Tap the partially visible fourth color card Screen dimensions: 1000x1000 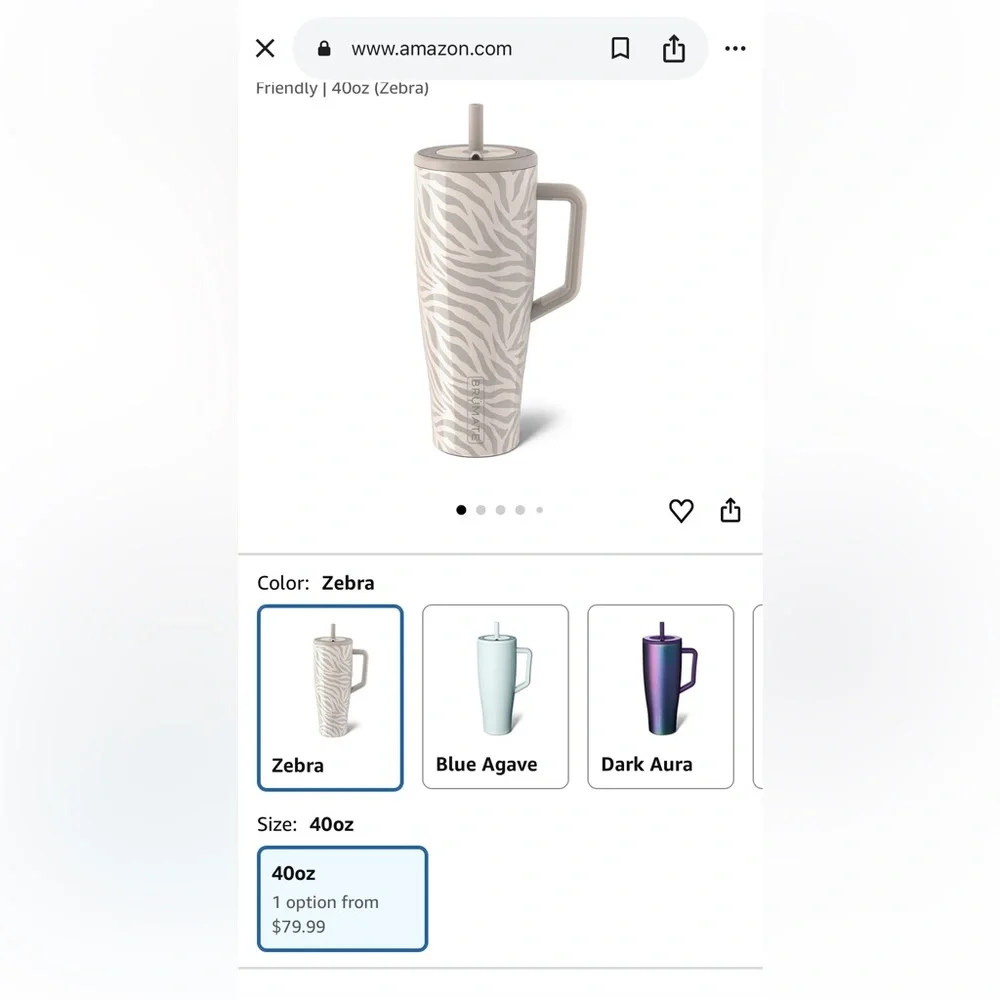pos(758,697)
